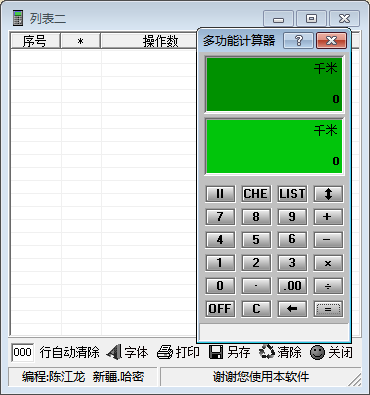
Task: Click the 操作数 column header
Action: [149, 41]
